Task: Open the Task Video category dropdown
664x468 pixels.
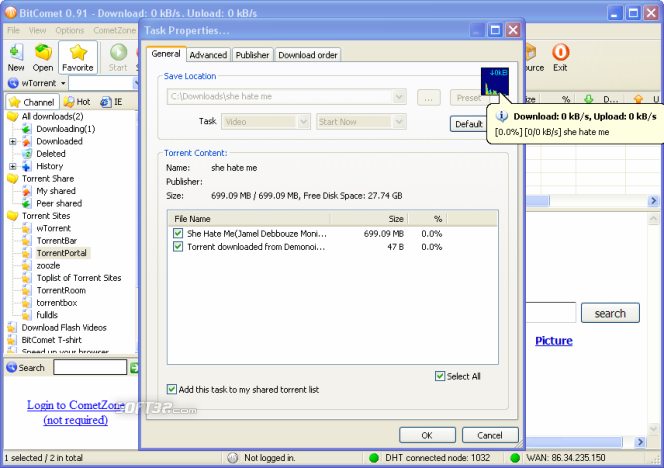Action: point(303,122)
